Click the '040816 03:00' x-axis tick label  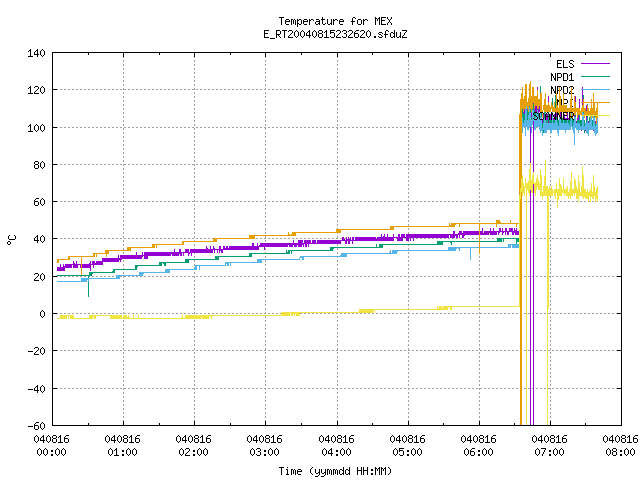[264, 446]
